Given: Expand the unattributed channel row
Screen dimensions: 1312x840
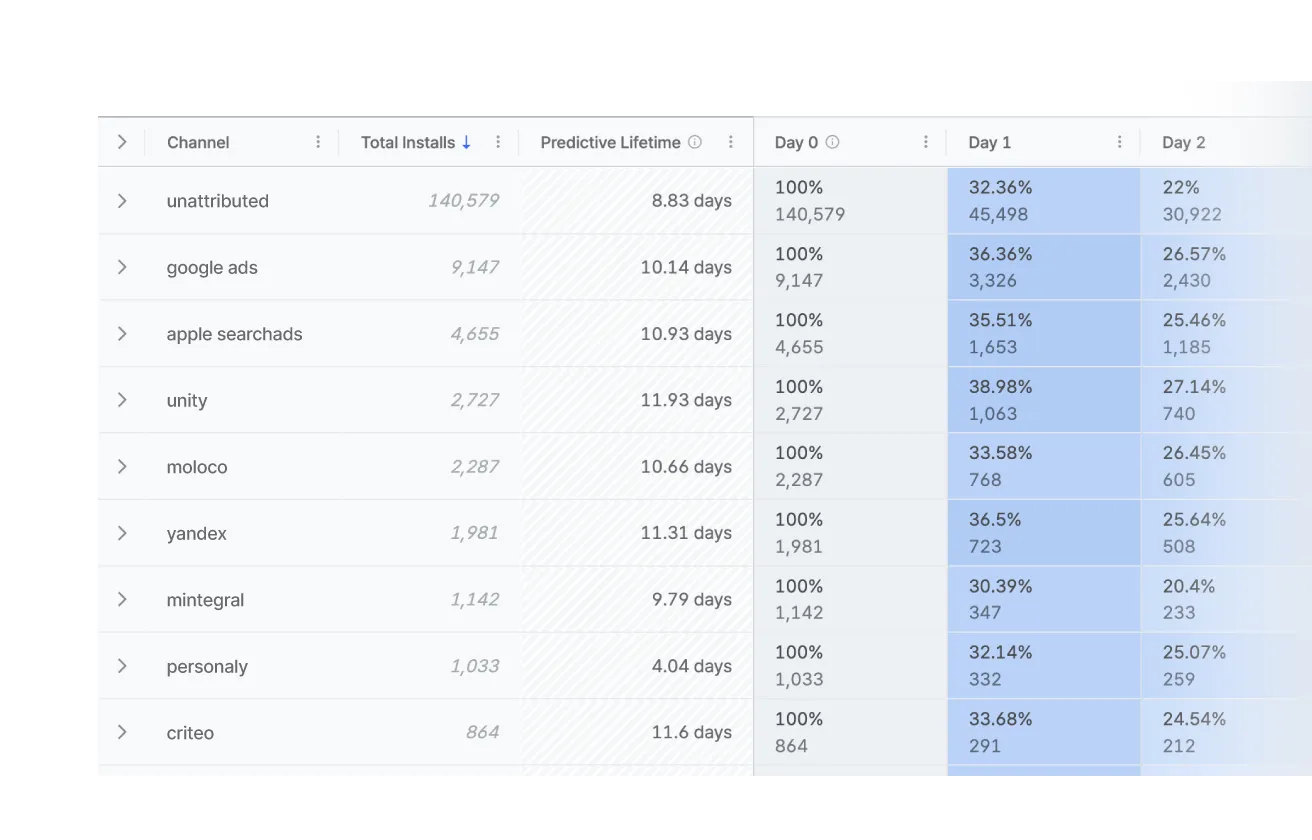Looking at the screenshot, I should (x=122, y=200).
